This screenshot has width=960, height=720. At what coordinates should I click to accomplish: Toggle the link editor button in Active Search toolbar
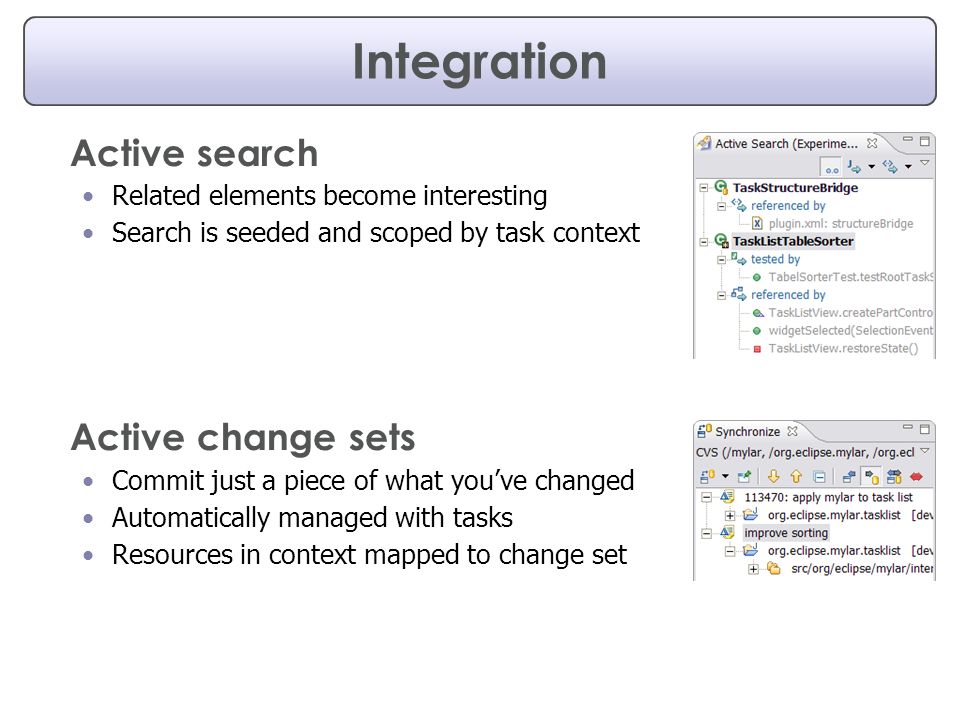tap(831, 167)
